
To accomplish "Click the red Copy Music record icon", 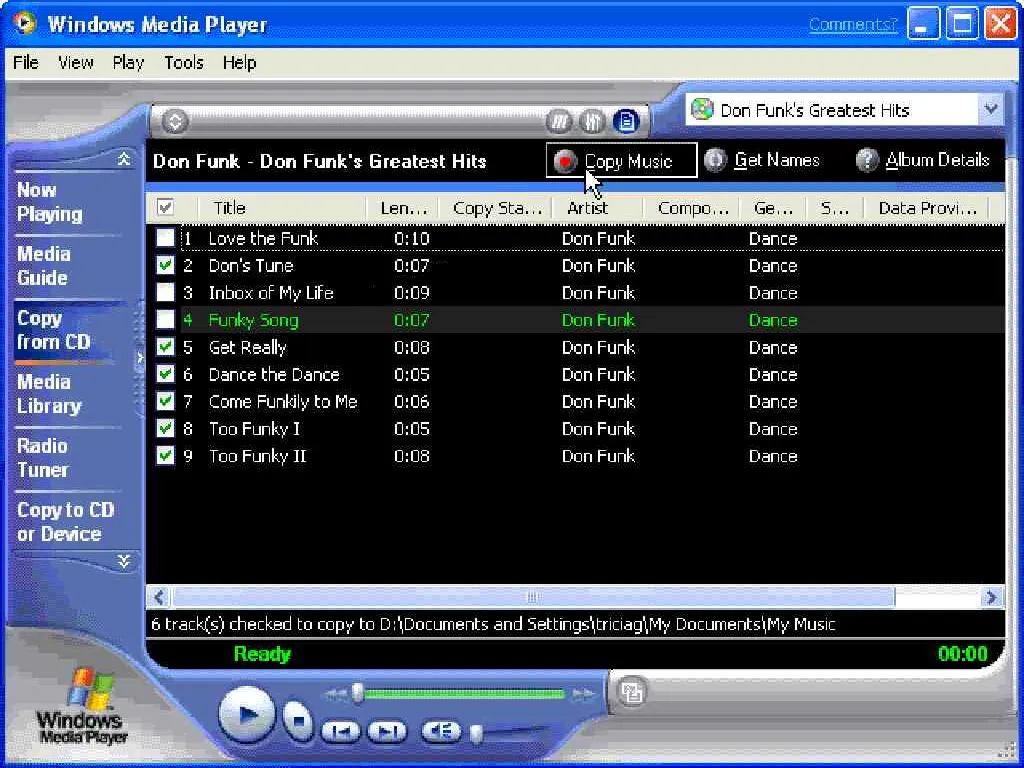I will point(565,161).
